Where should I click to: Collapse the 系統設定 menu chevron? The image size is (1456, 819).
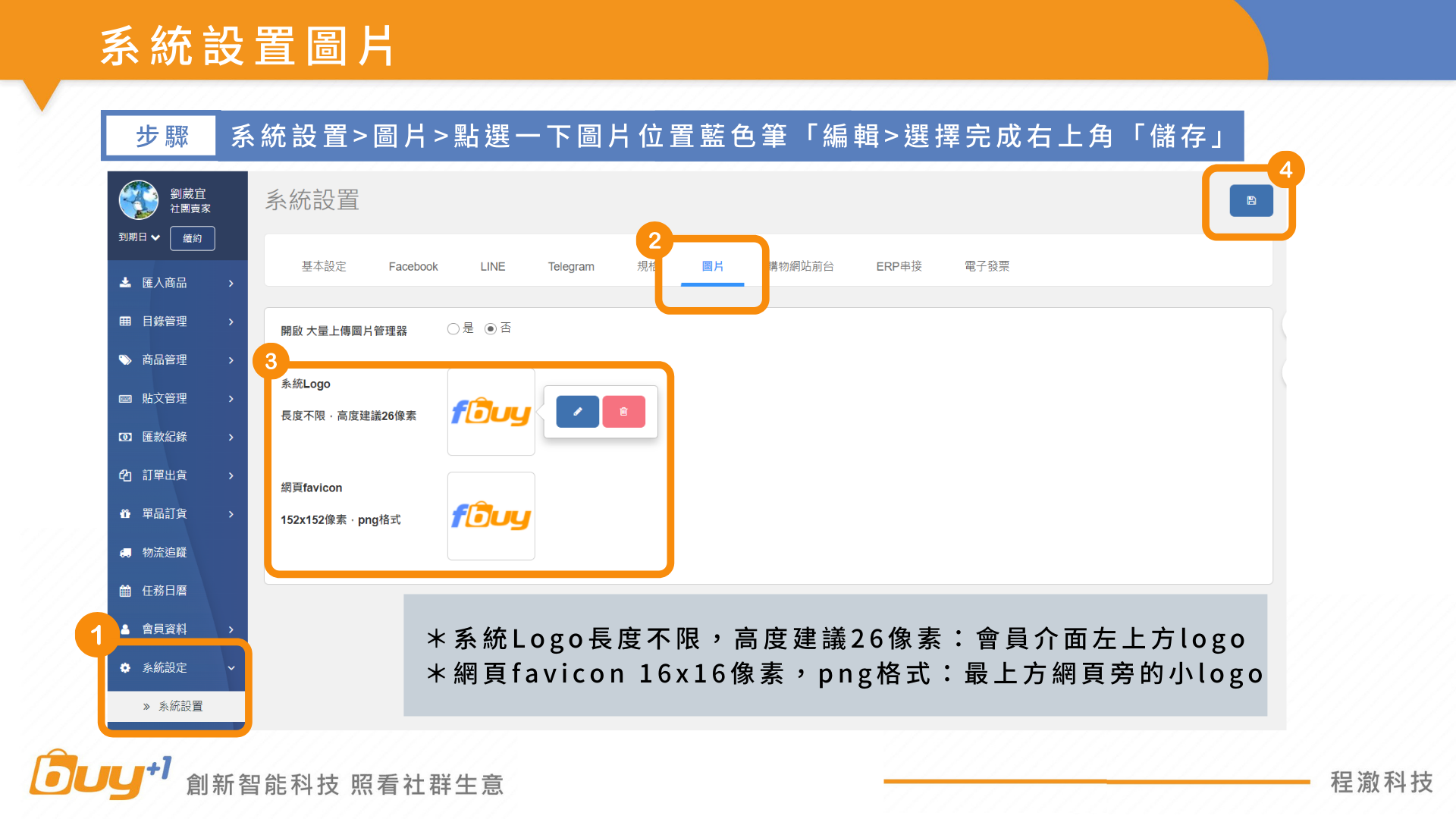(231, 668)
